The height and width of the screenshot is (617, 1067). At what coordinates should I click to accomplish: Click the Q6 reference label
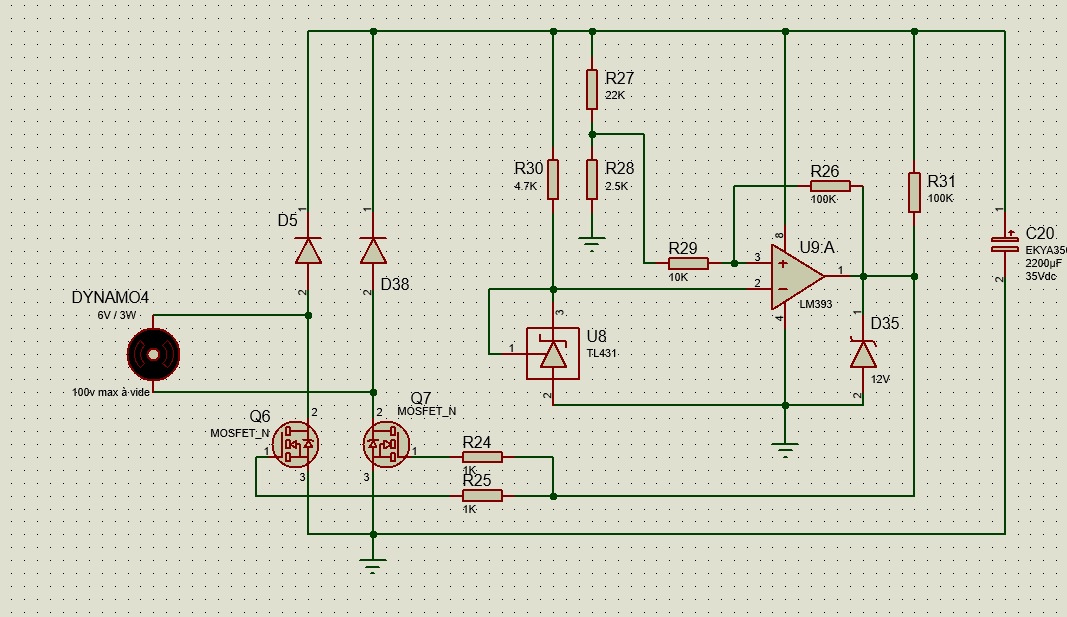pyautogui.click(x=260, y=416)
